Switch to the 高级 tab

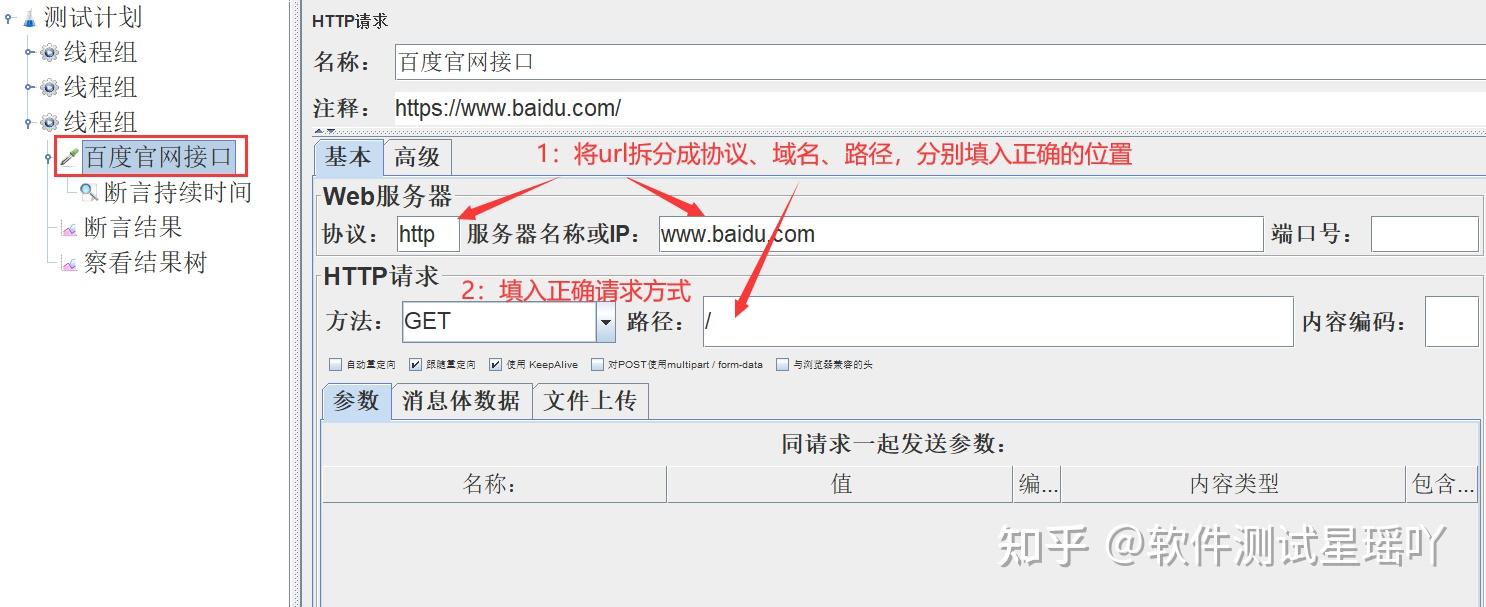coord(417,157)
